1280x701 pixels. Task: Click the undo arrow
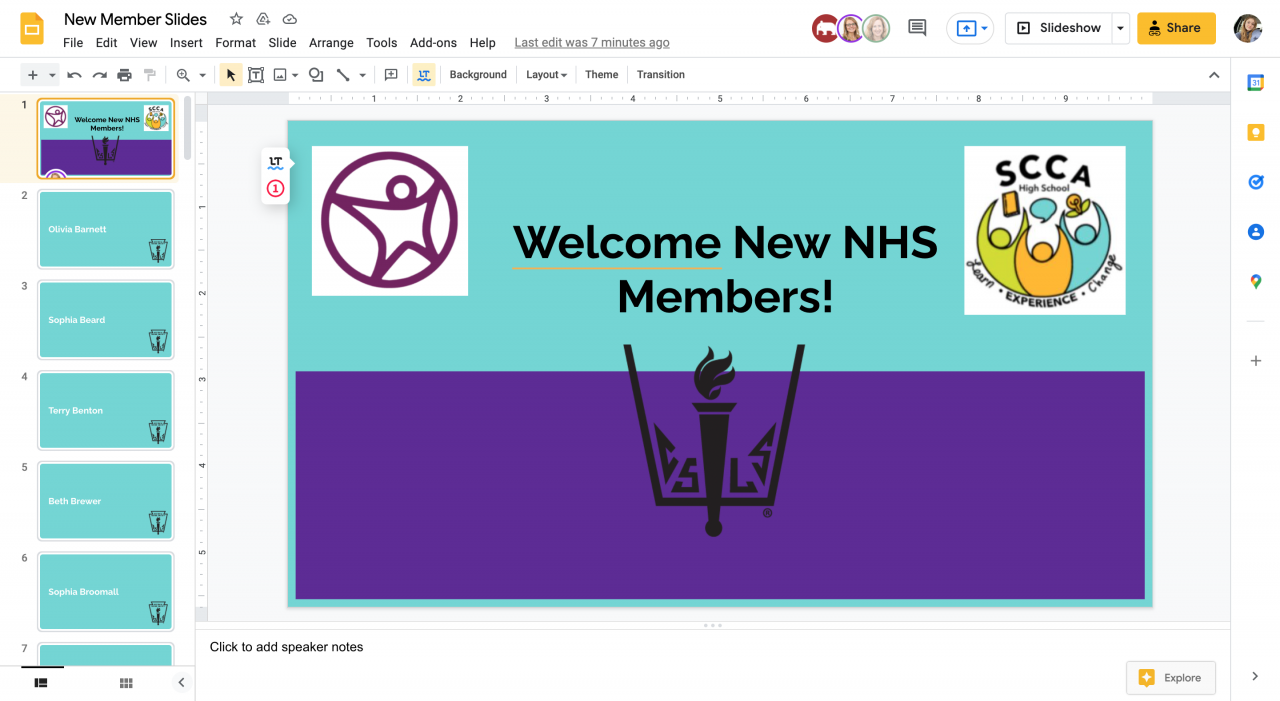point(74,75)
